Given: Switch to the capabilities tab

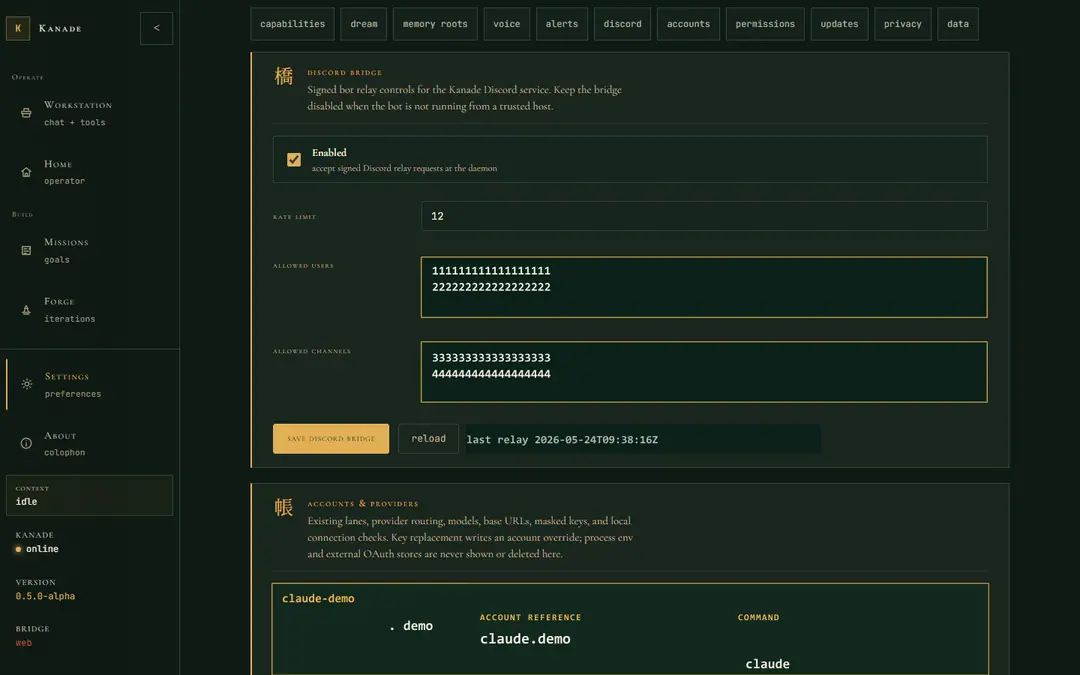Looking at the screenshot, I should coord(292,24).
